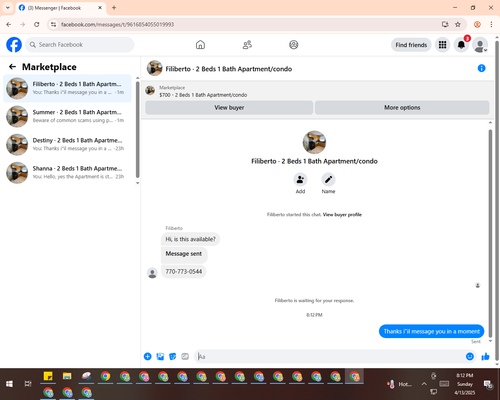Open the Filiberto conversation in the list
Viewport: 500px width, 400px height.
[67, 88]
